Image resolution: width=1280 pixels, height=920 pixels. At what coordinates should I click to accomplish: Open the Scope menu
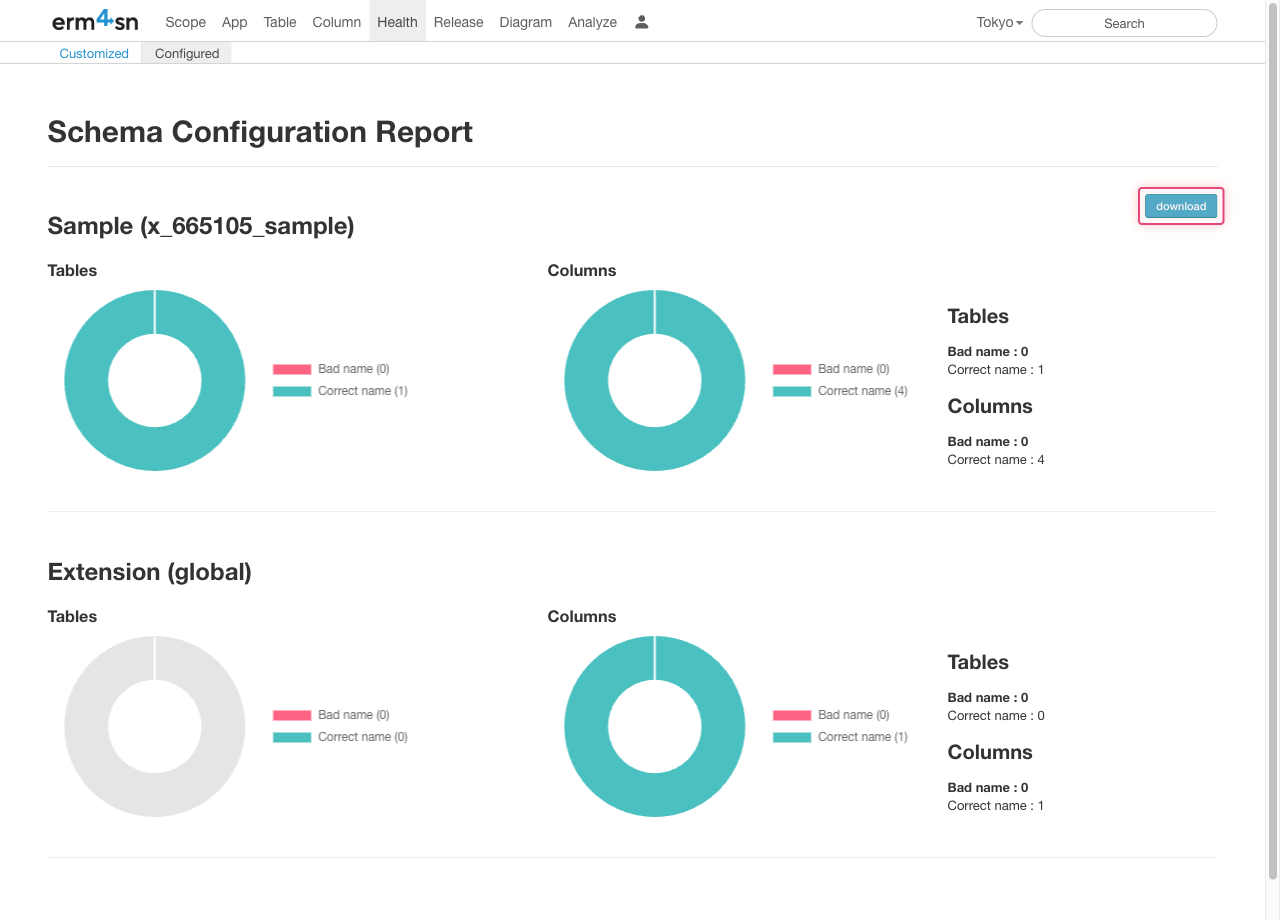(x=185, y=22)
